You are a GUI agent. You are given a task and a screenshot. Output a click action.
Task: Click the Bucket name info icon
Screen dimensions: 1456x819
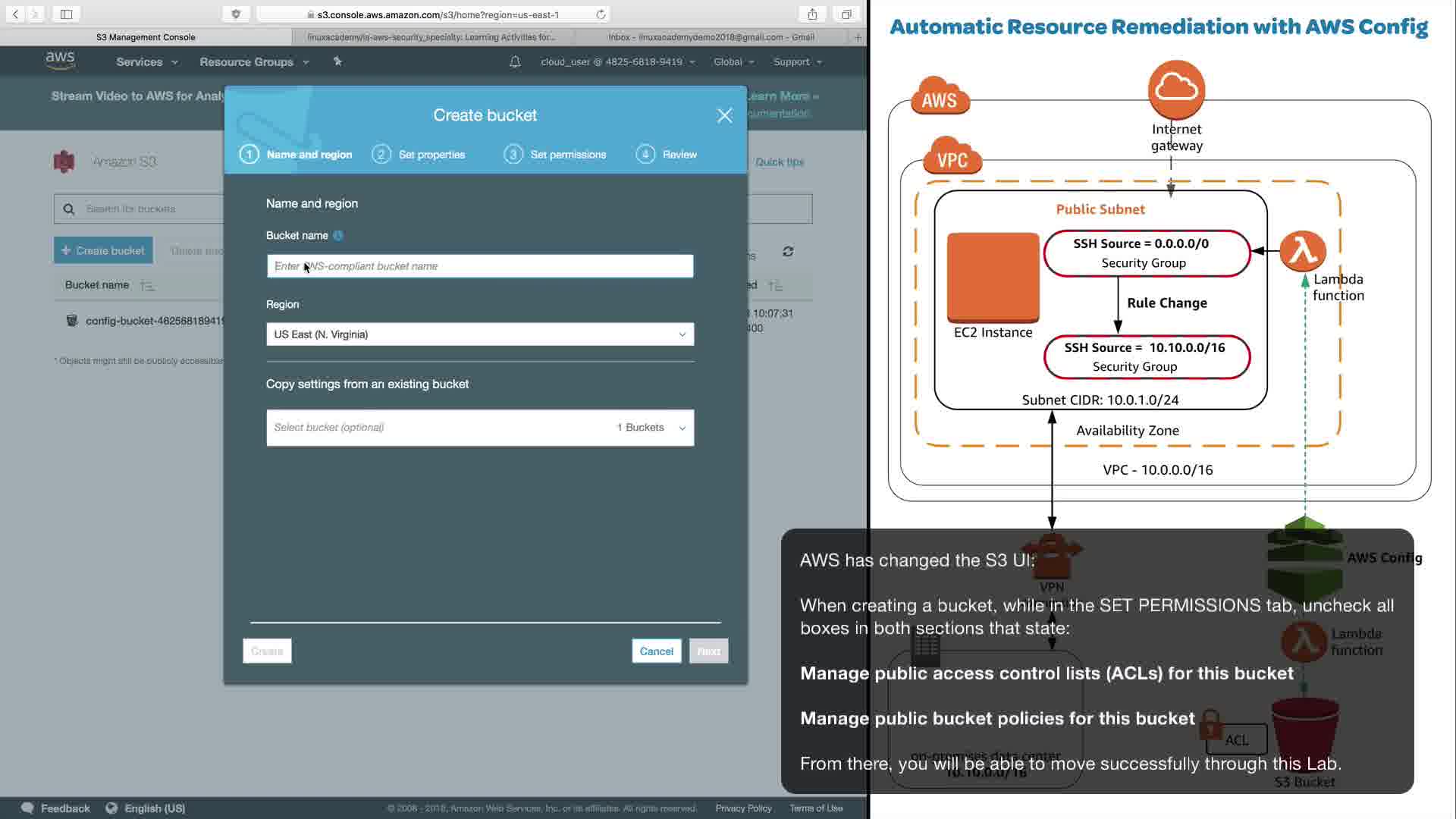click(338, 235)
